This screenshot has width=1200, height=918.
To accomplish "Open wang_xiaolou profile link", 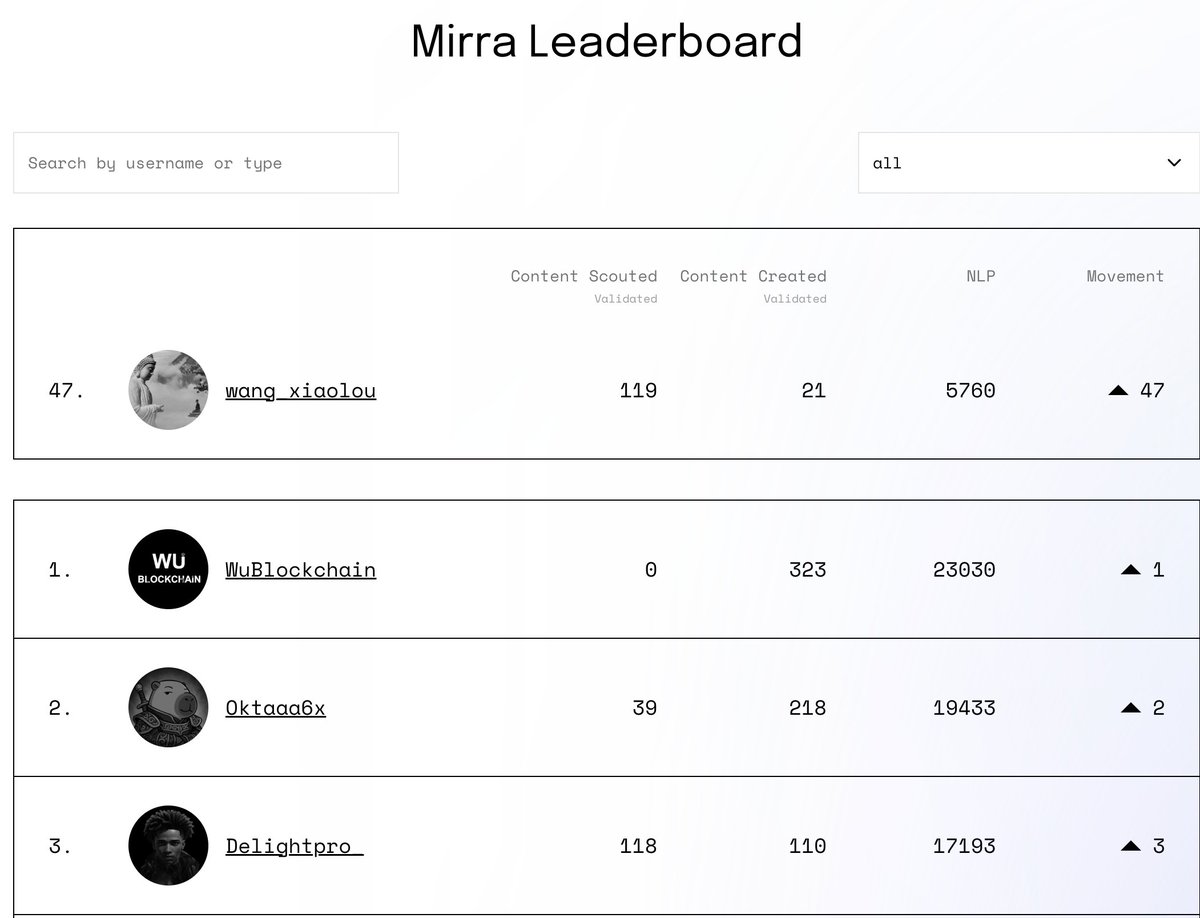I will pos(300,390).
